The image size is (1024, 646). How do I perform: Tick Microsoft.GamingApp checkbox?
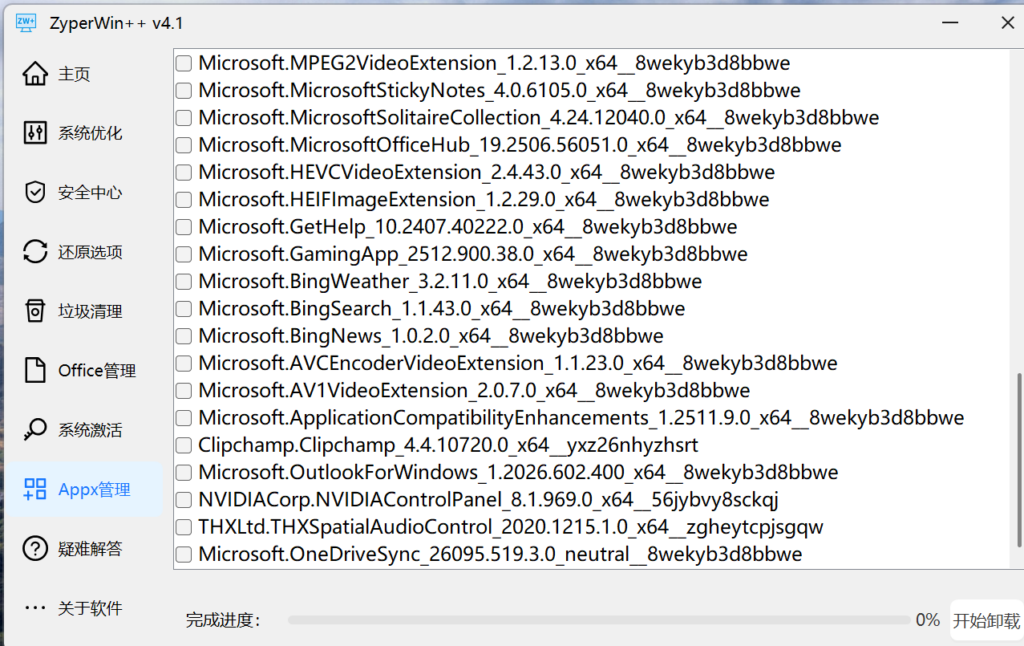(184, 254)
